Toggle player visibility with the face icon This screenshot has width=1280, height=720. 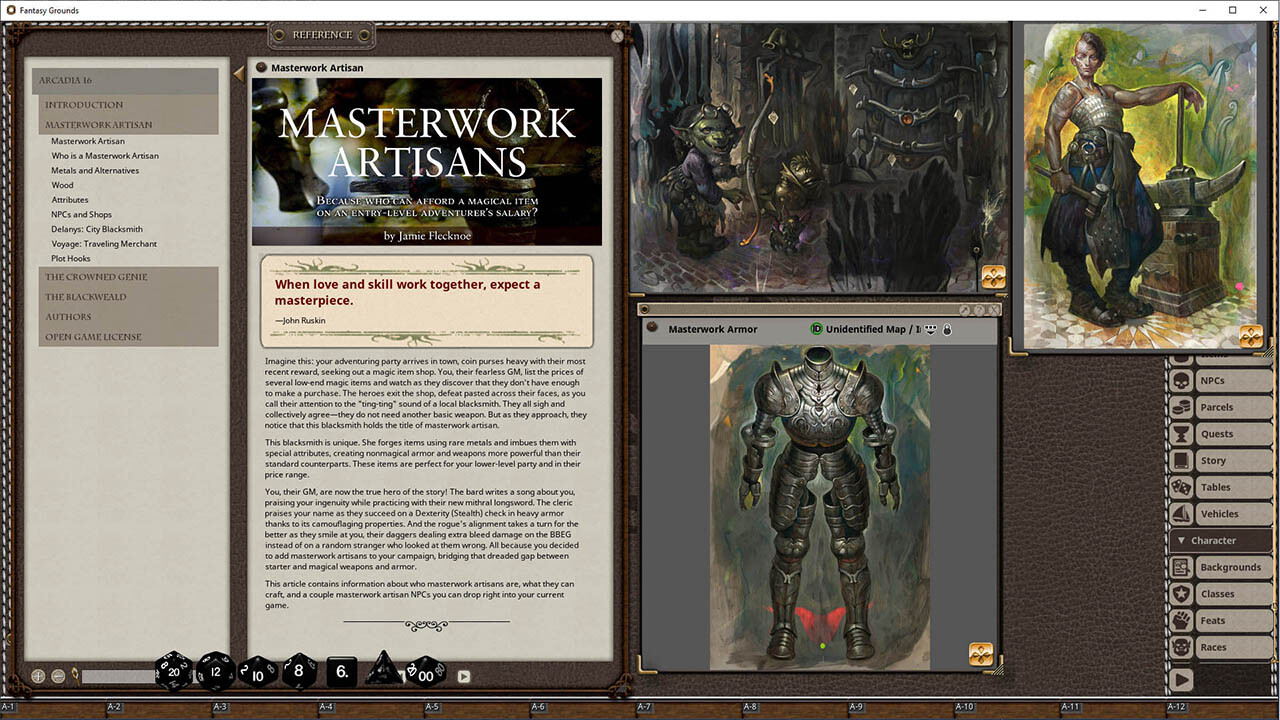click(929, 330)
